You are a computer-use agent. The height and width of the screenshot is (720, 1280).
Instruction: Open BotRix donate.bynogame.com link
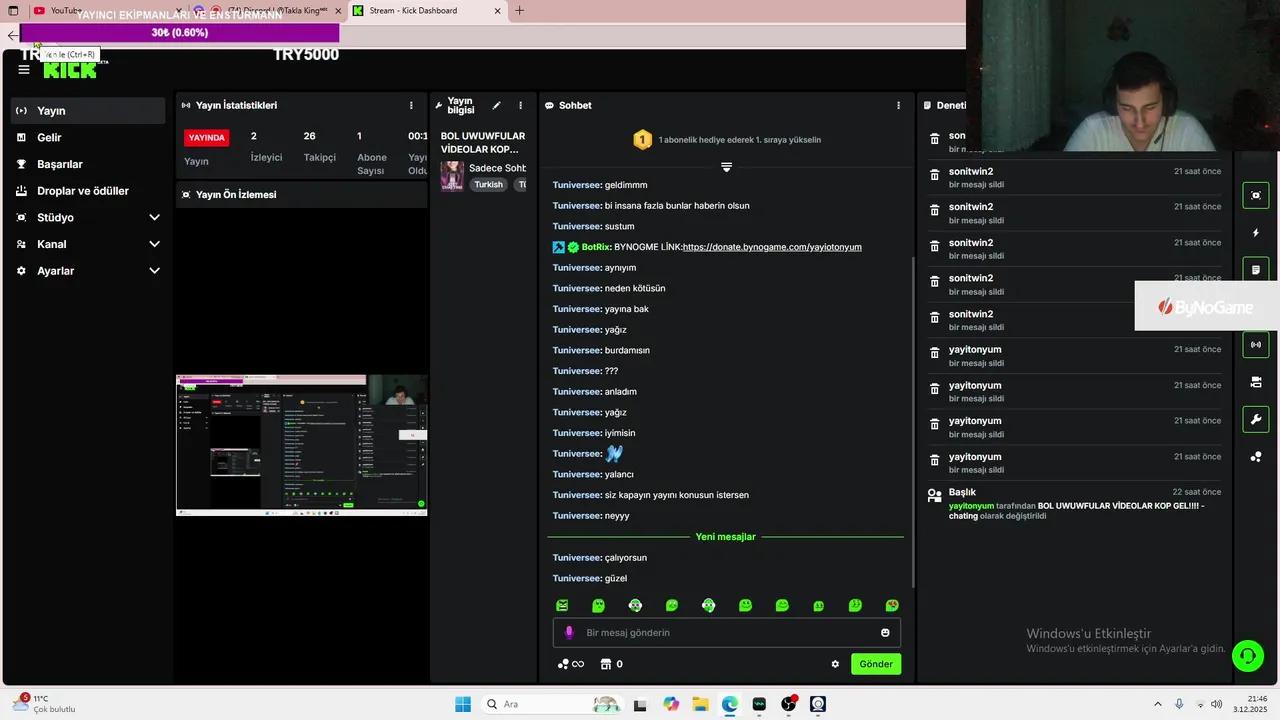pos(772,247)
